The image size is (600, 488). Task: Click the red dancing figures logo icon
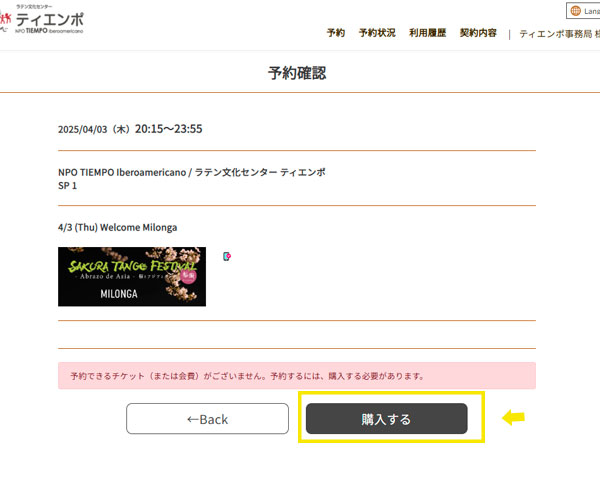[5, 20]
